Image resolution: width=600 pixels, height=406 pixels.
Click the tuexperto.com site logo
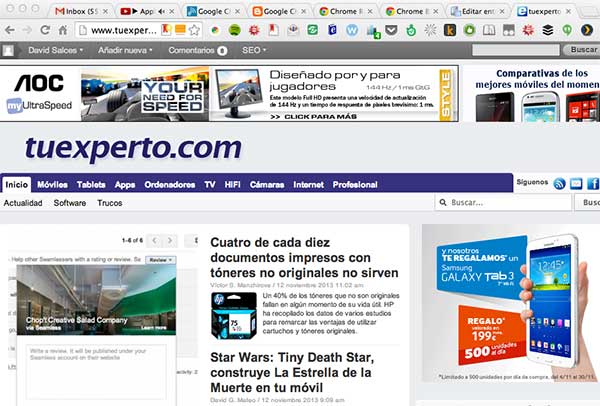pos(133,148)
